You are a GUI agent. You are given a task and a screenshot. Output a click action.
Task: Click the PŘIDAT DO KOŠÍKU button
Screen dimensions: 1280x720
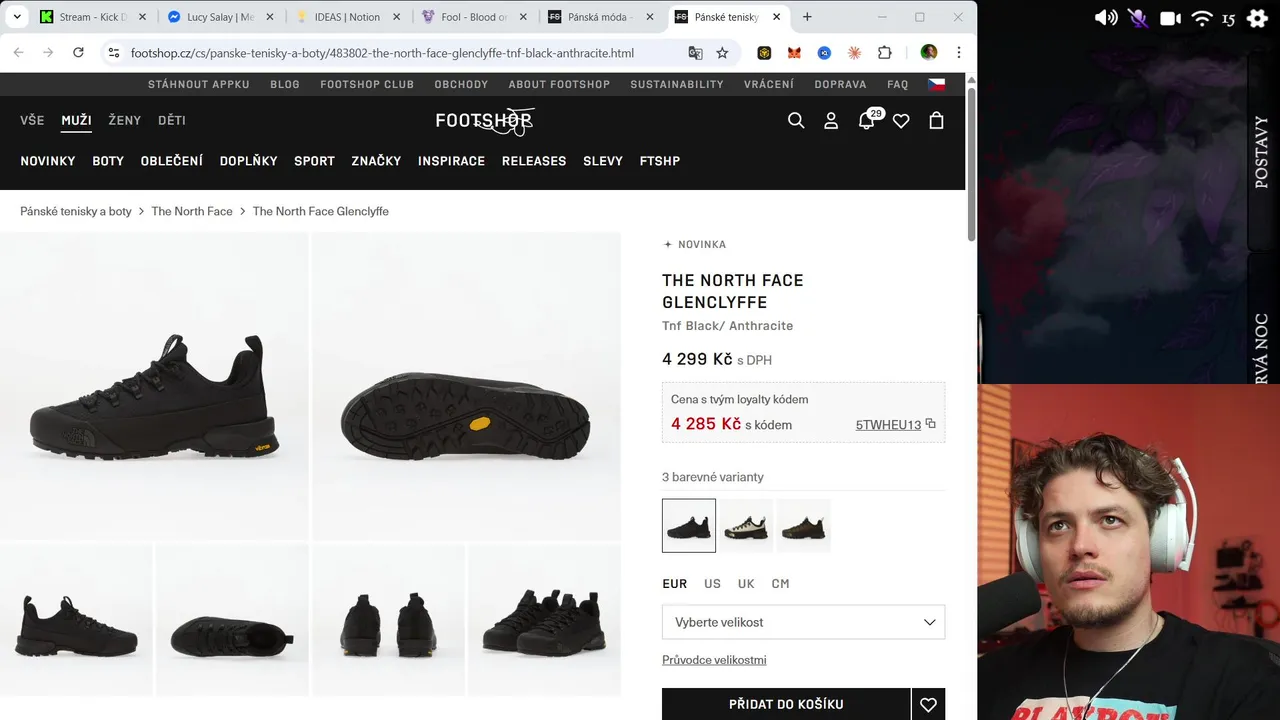coord(785,705)
